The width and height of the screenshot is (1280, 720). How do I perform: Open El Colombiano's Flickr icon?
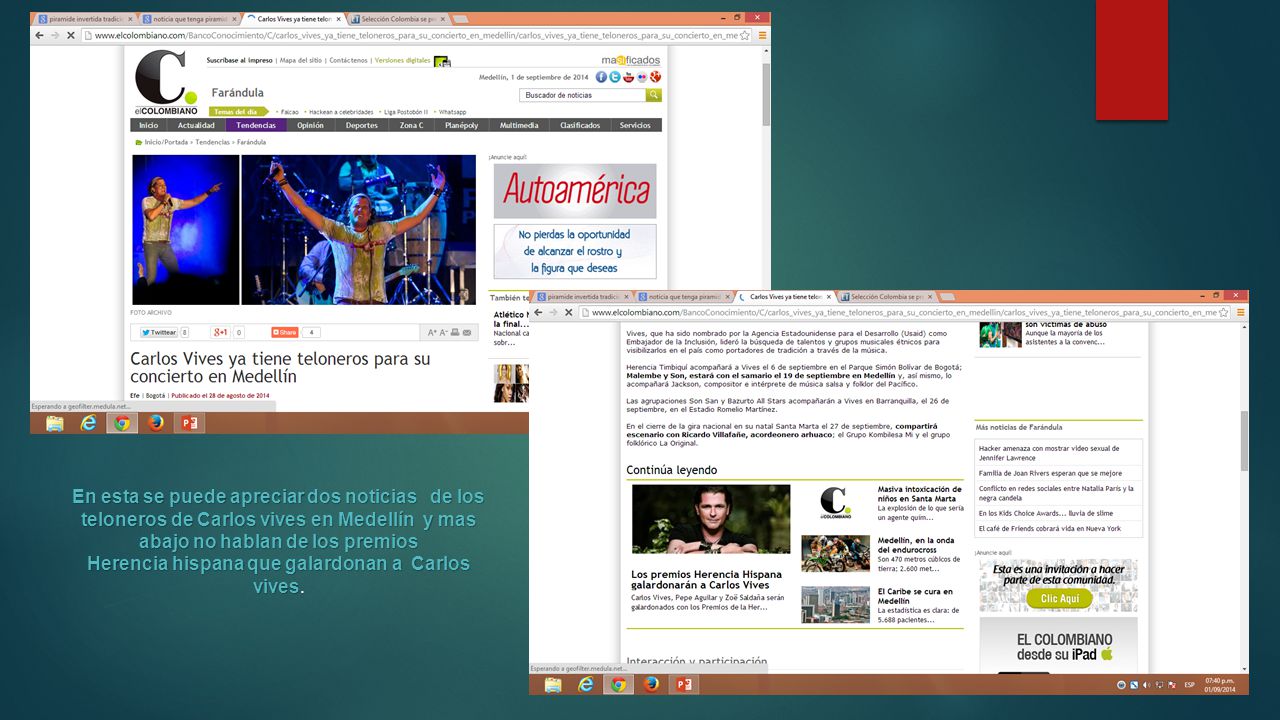[x=642, y=77]
